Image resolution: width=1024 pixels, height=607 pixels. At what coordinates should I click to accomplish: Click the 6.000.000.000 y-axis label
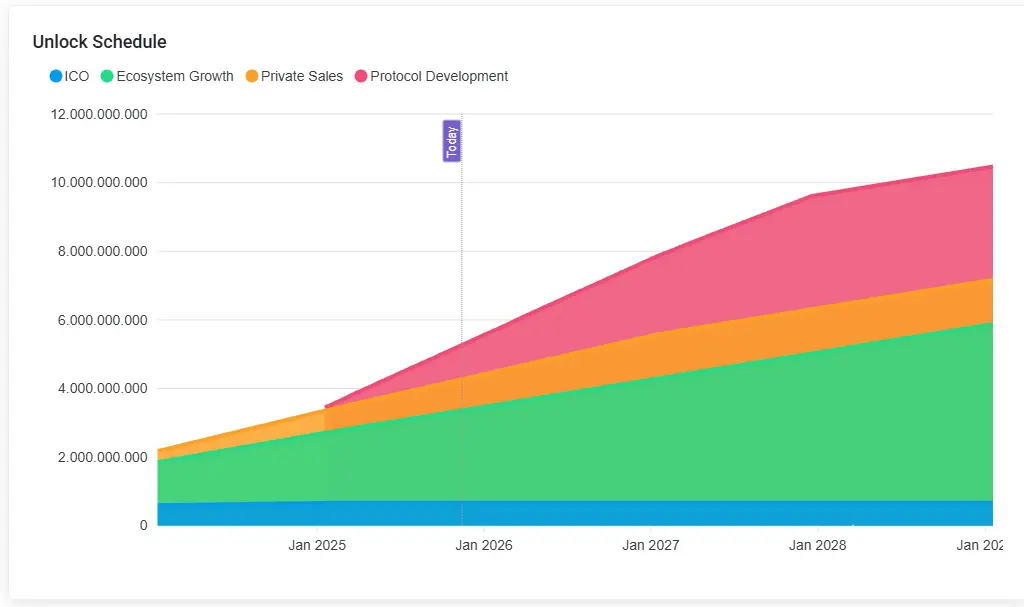(103, 320)
